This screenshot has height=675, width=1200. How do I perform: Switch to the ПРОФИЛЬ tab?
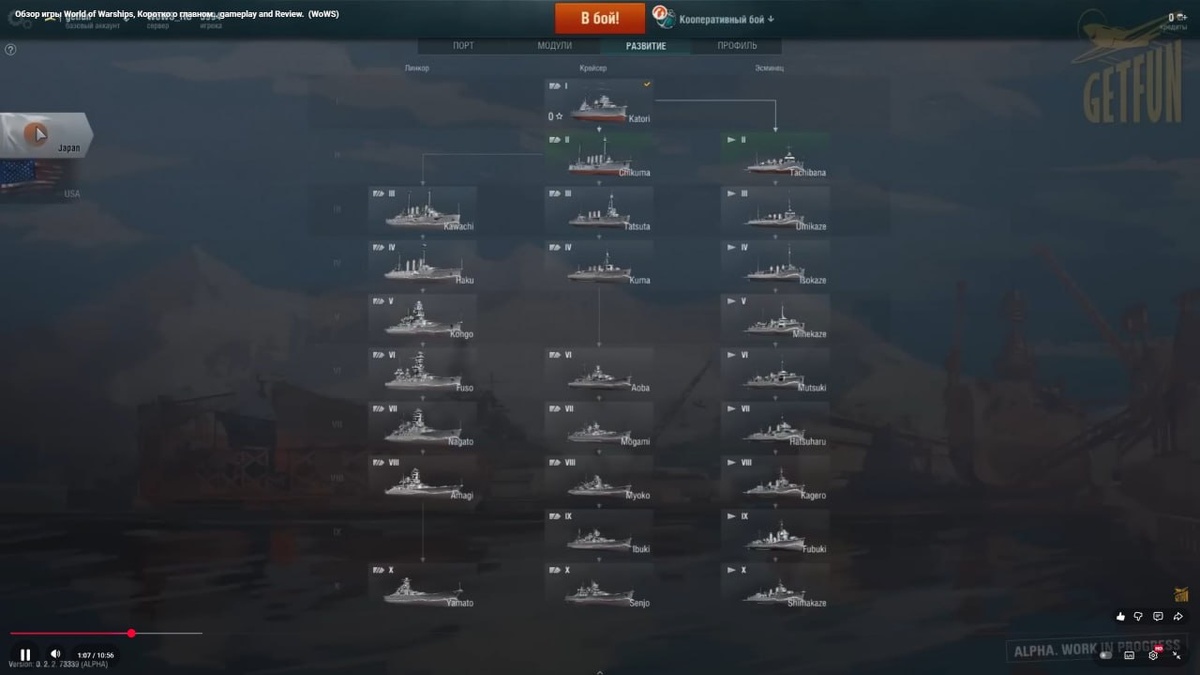tap(737, 46)
